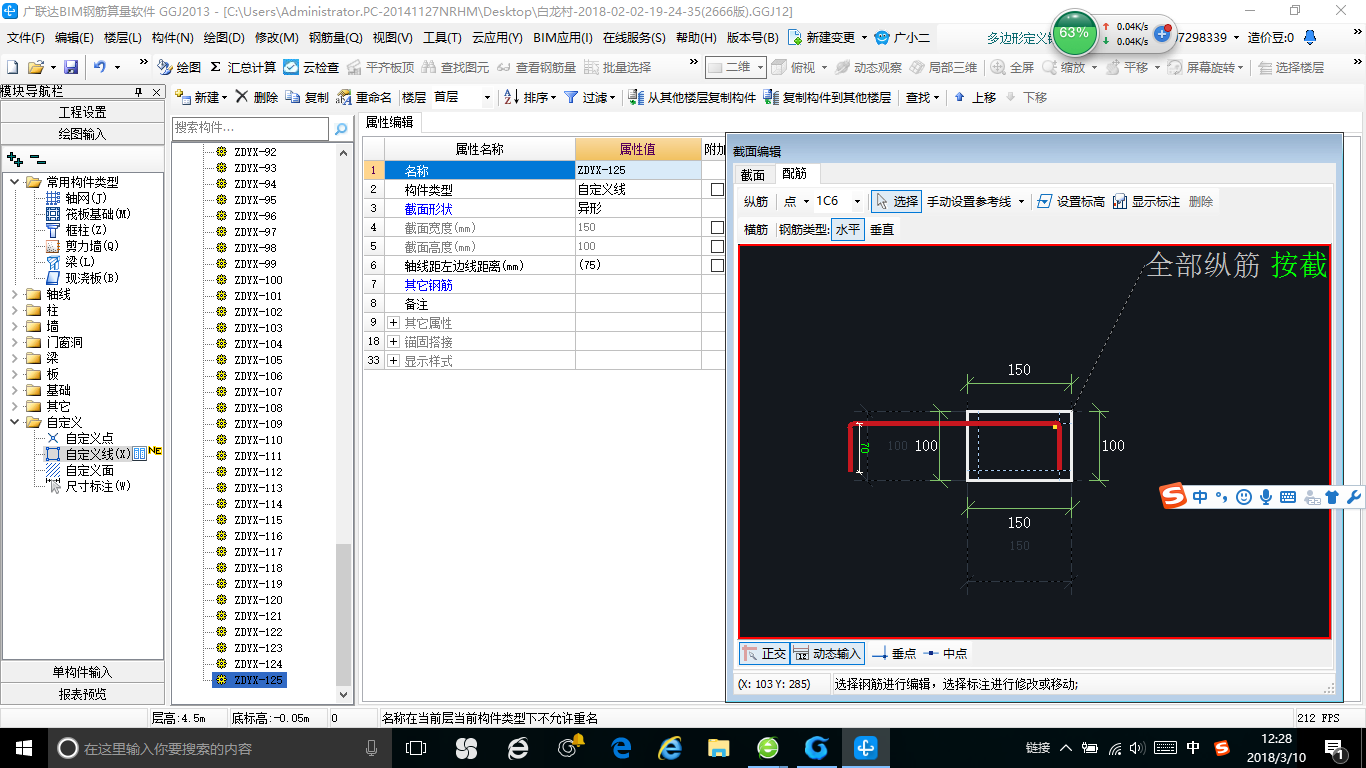Delete the component with 删除
The width and height of the screenshot is (1366, 768).
pyautogui.click(x=257, y=97)
